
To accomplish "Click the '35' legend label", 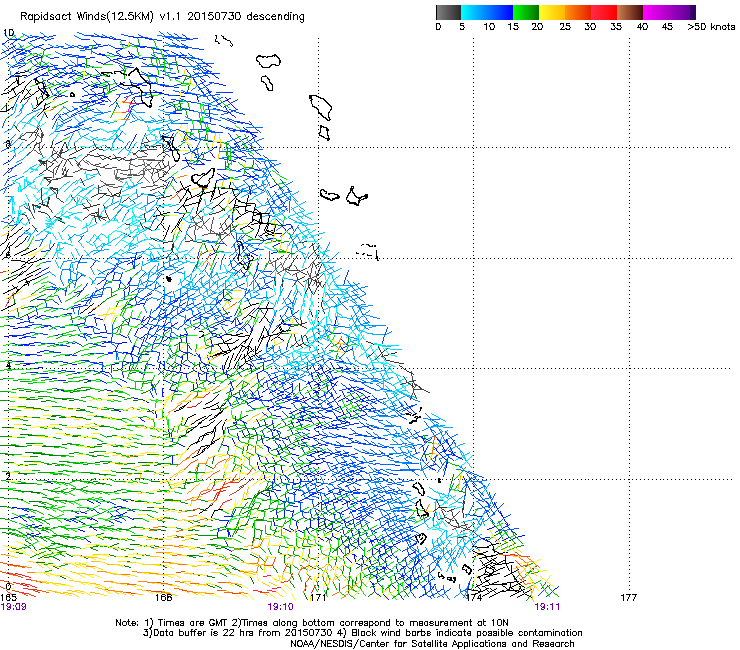I will pyautogui.click(x=616, y=27).
